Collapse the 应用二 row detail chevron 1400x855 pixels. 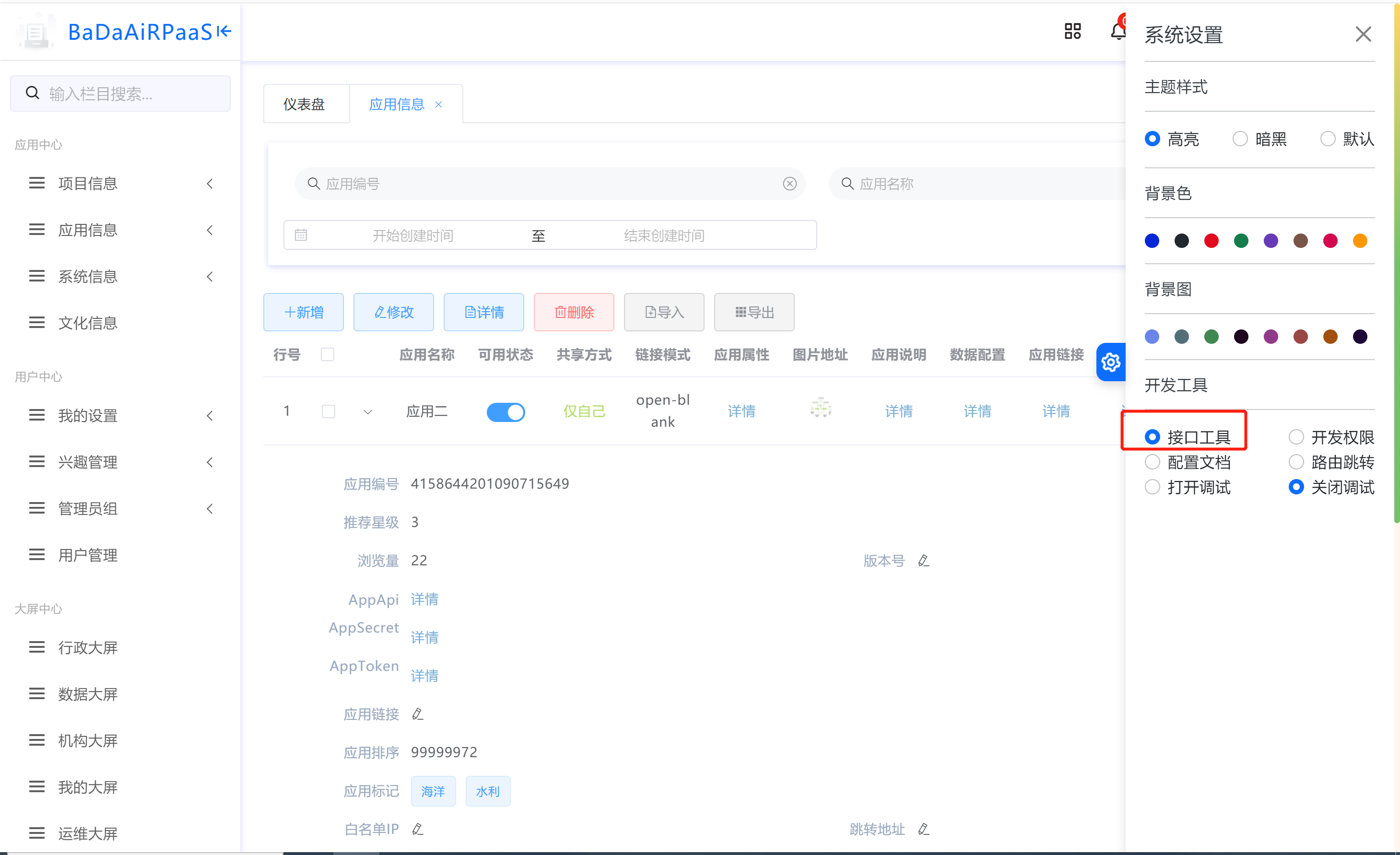tap(367, 412)
